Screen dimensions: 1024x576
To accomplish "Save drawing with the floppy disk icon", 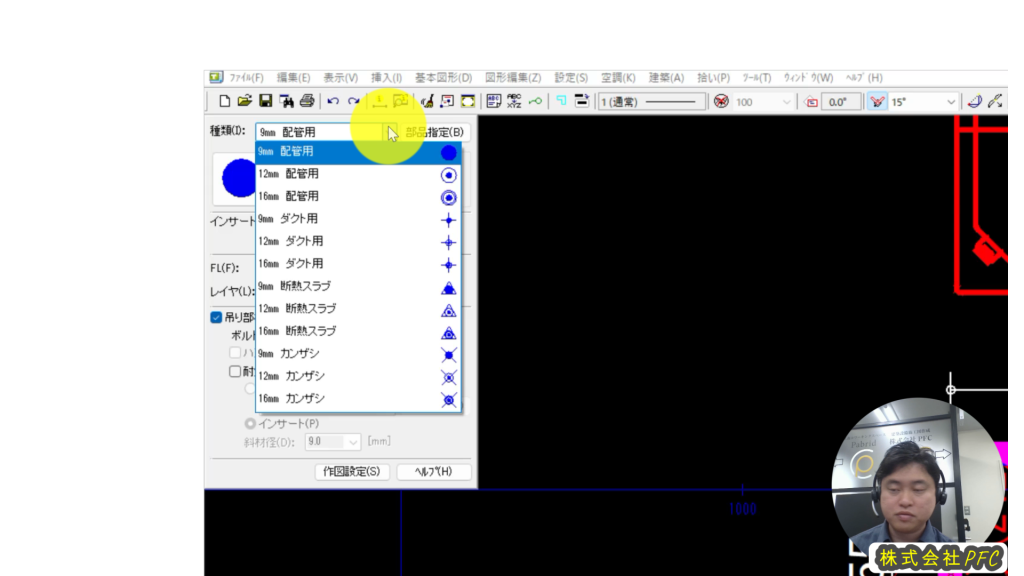I will coord(266,101).
